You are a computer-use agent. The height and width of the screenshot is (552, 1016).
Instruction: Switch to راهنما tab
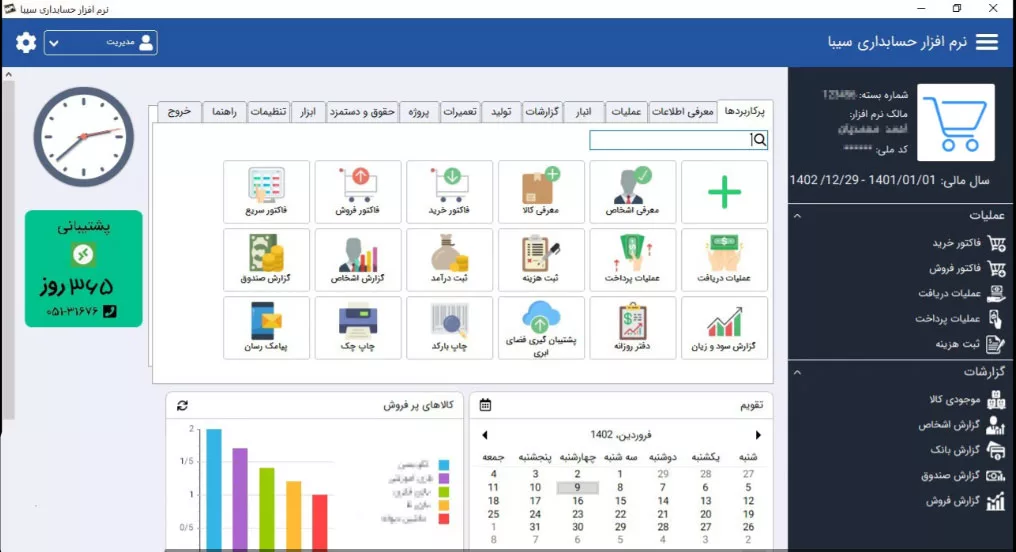click(224, 112)
